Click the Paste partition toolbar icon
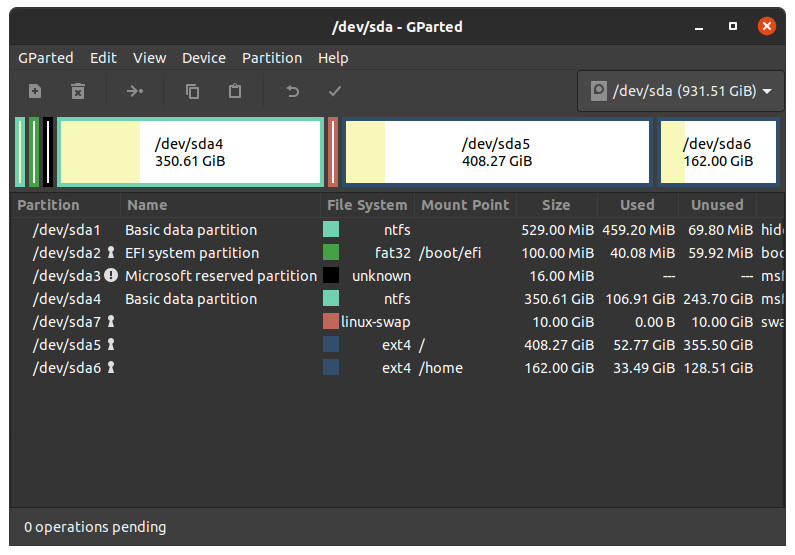 click(235, 91)
